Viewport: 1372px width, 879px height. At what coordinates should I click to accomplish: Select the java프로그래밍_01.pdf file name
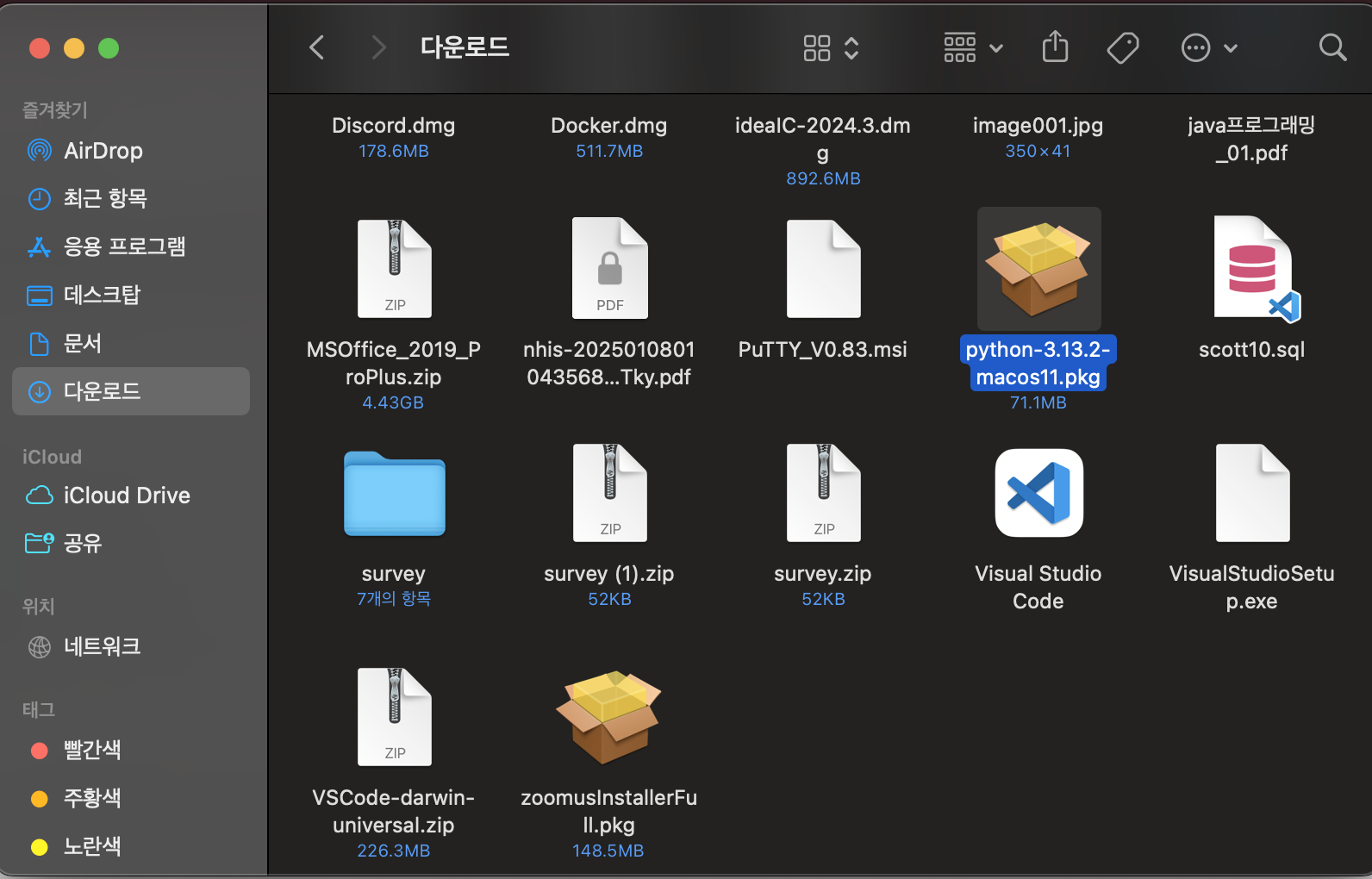pos(1252,140)
